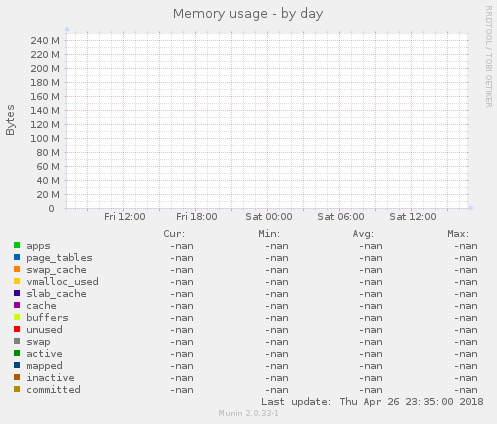Click the purple cache legend swatch
This screenshot has width=497, height=424.
point(17,305)
